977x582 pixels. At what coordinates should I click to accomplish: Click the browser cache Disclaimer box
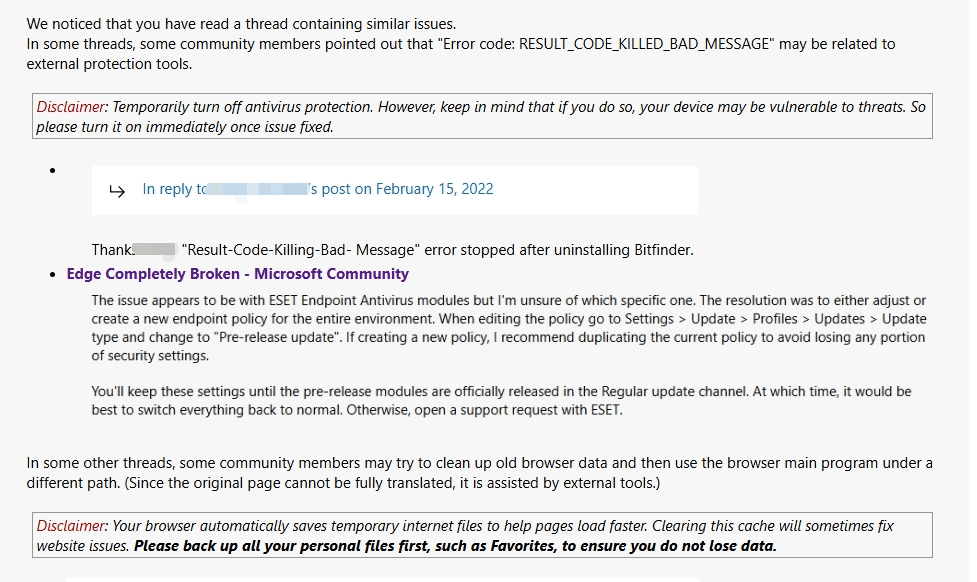click(482, 535)
